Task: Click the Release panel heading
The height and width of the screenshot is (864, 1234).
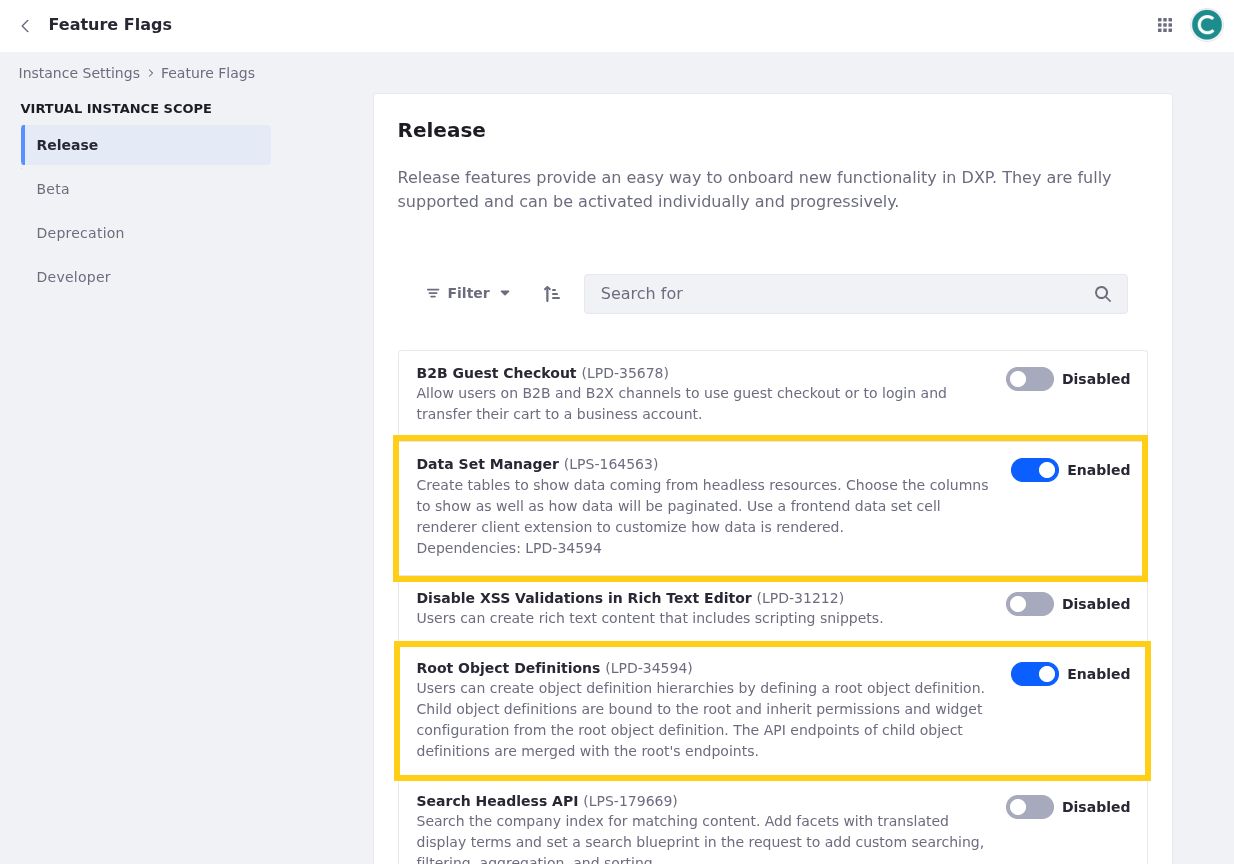Action: click(x=441, y=130)
